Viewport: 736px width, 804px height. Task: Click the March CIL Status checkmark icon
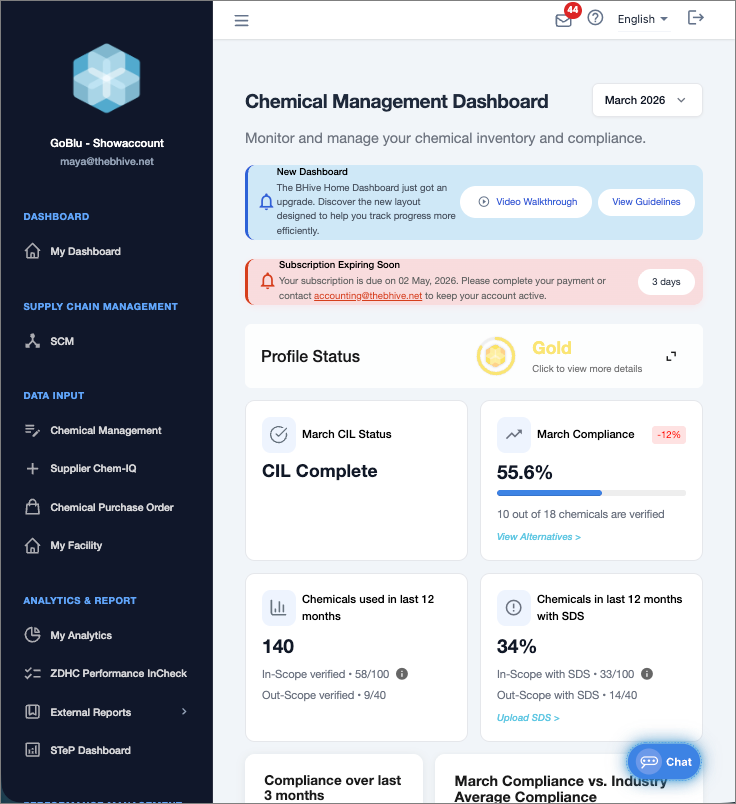pos(279,435)
